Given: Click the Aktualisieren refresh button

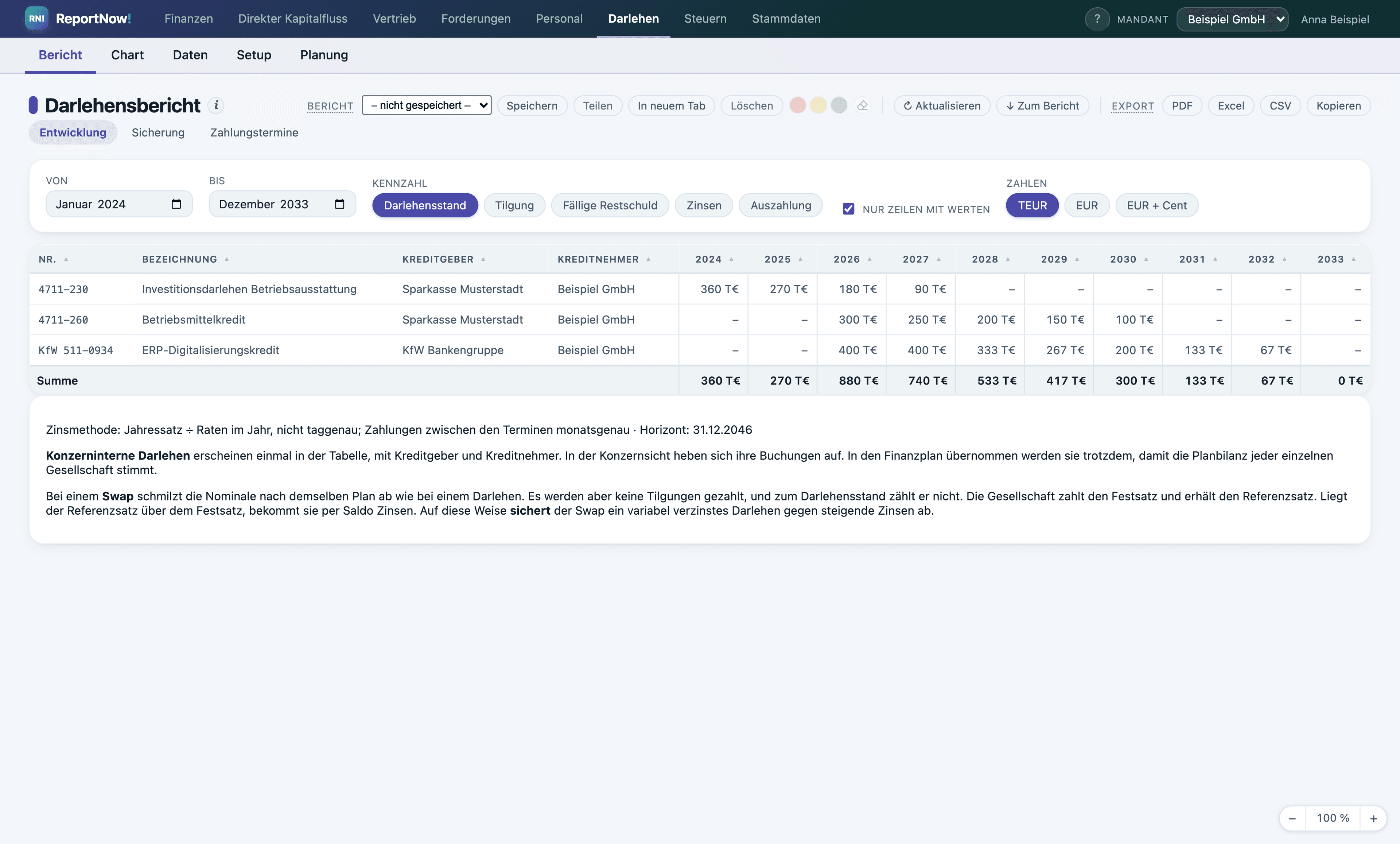Looking at the screenshot, I should tap(941, 106).
